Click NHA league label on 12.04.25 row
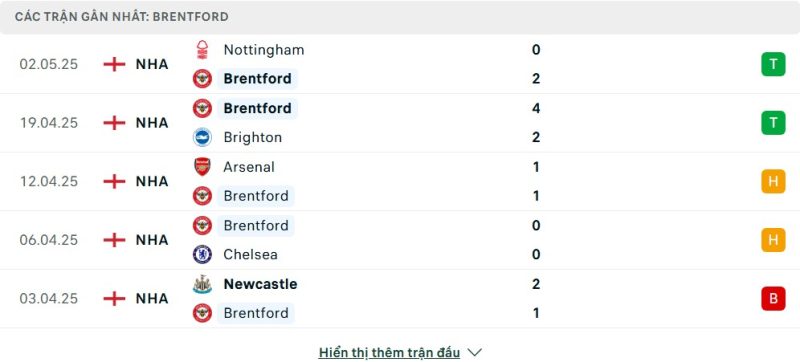The image size is (800, 362). (x=152, y=182)
